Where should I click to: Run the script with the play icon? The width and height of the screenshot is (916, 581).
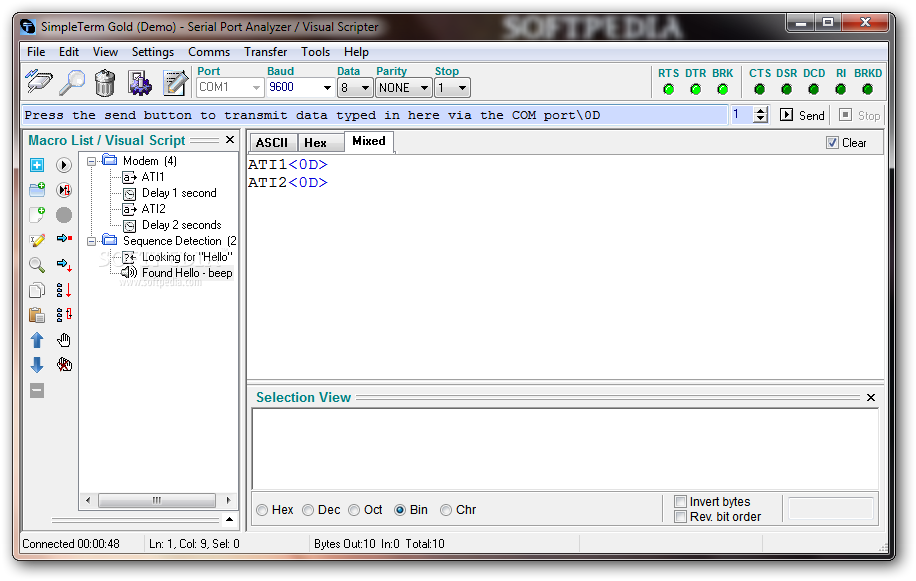point(64,165)
